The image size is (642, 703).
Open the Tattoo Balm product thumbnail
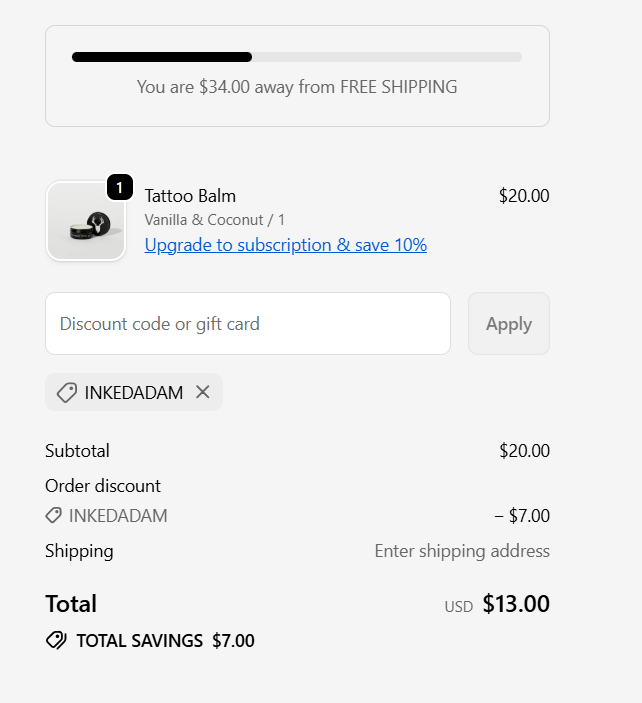tap(85, 222)
